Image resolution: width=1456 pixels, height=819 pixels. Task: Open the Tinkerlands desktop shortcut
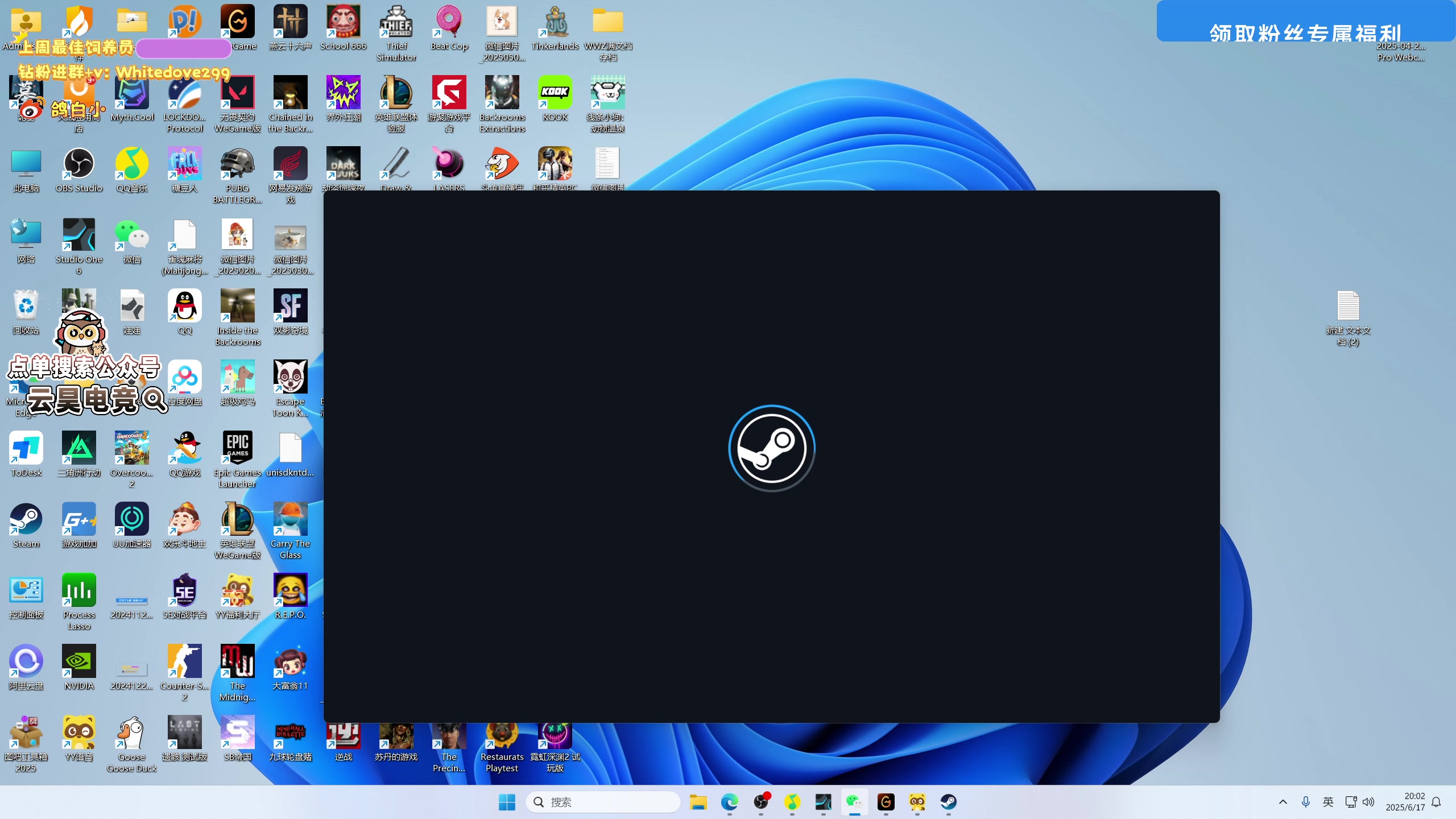point(555,27)
